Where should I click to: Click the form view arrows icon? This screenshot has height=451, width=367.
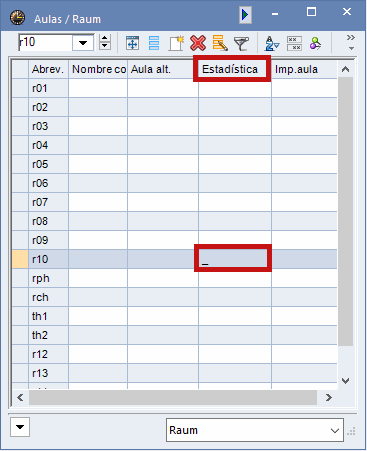132,43
